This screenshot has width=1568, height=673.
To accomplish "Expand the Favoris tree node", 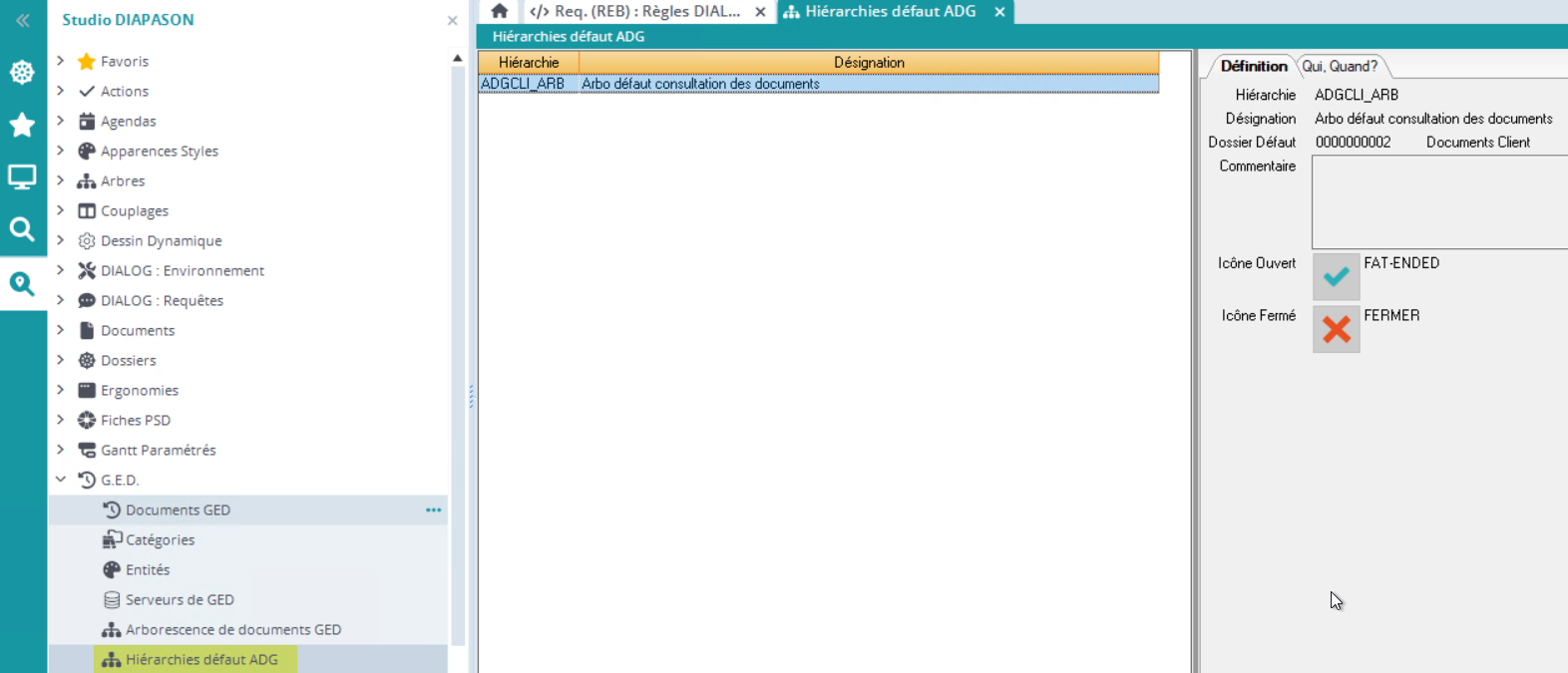I will 61,61.
